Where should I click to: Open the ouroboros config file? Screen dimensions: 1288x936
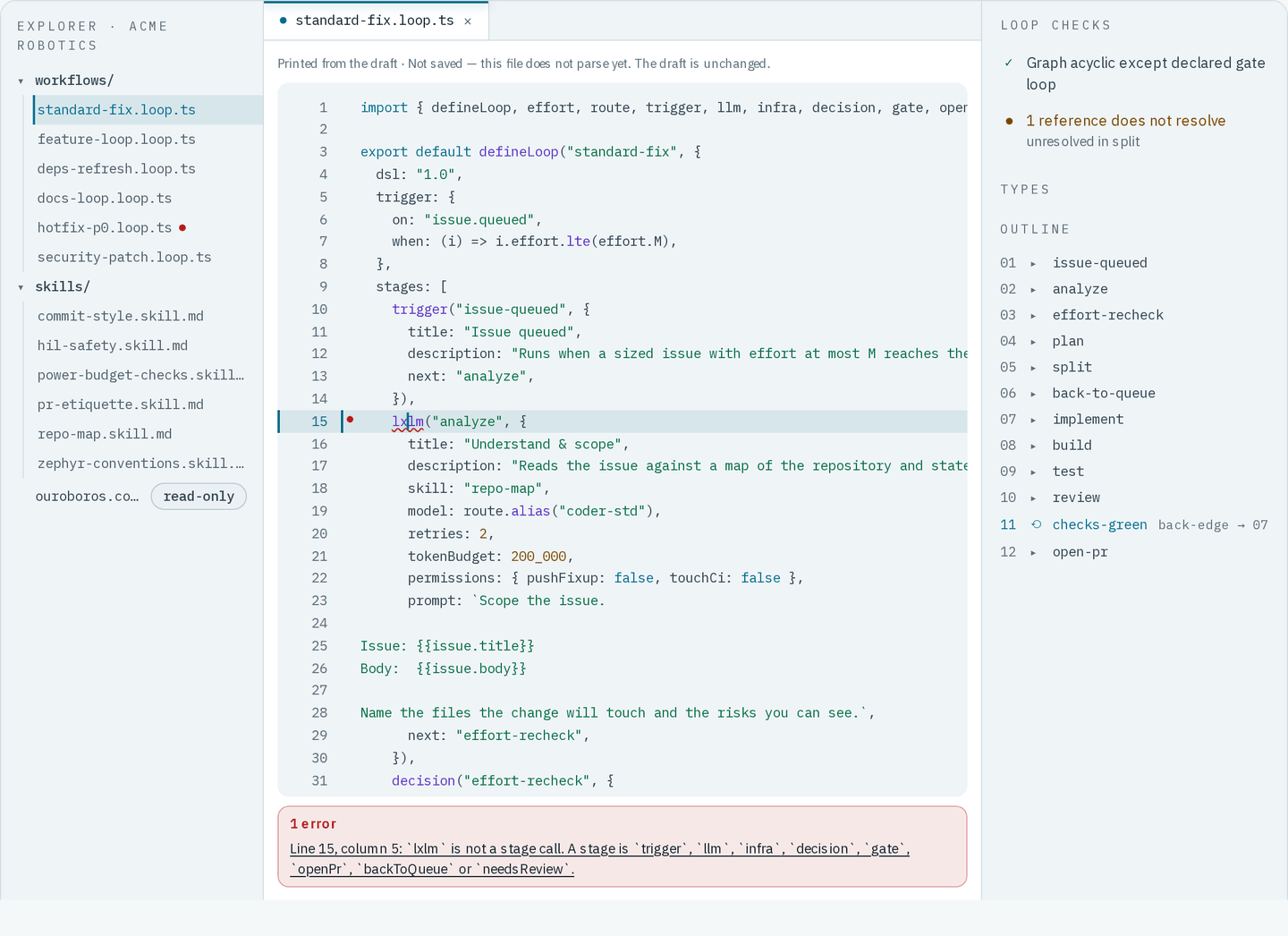[87, 497]
